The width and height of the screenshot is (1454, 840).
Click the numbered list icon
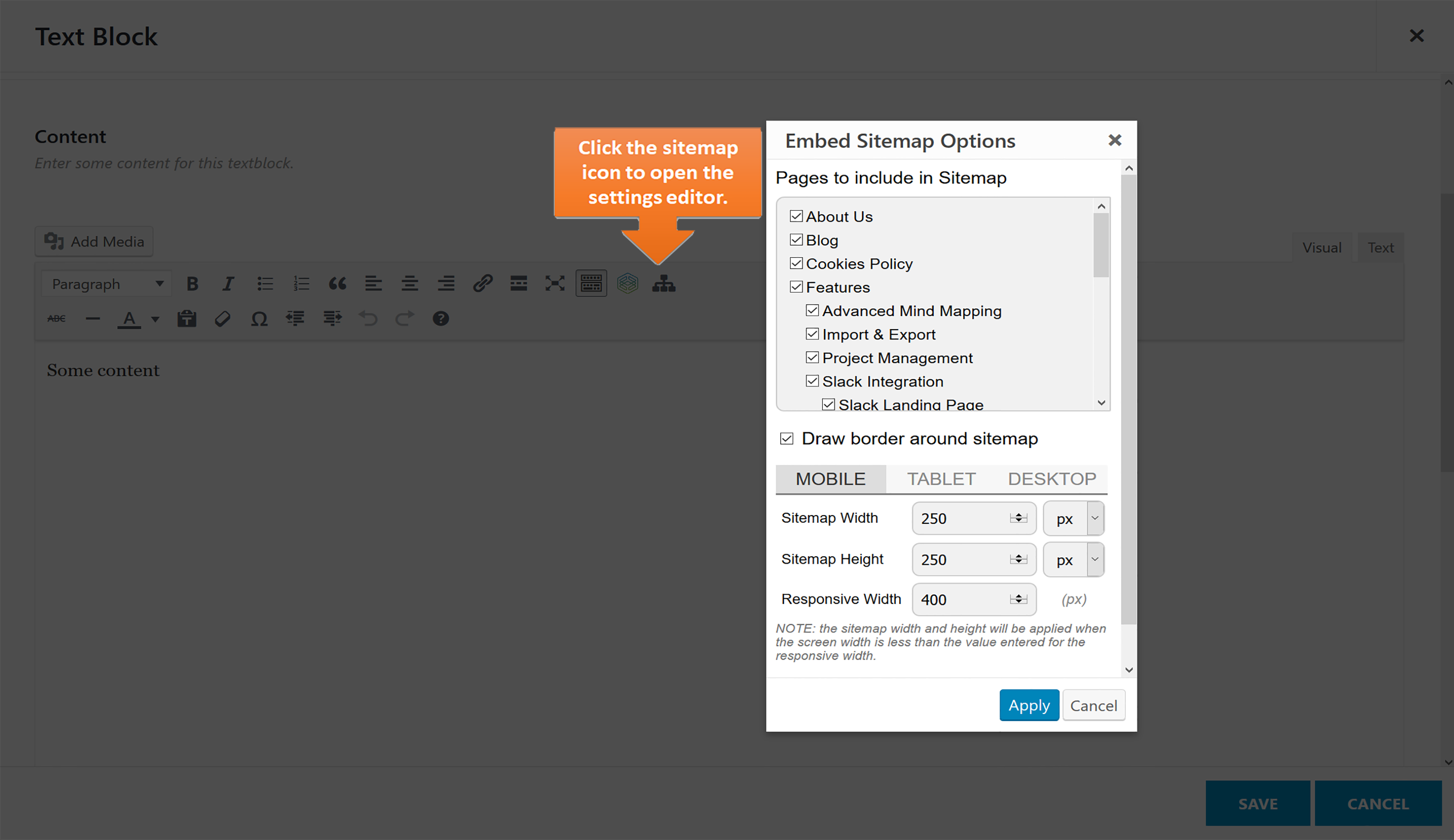pos(301,284)
